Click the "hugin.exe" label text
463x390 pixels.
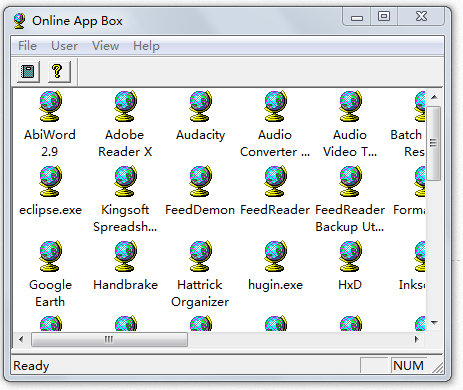(275, 285)
